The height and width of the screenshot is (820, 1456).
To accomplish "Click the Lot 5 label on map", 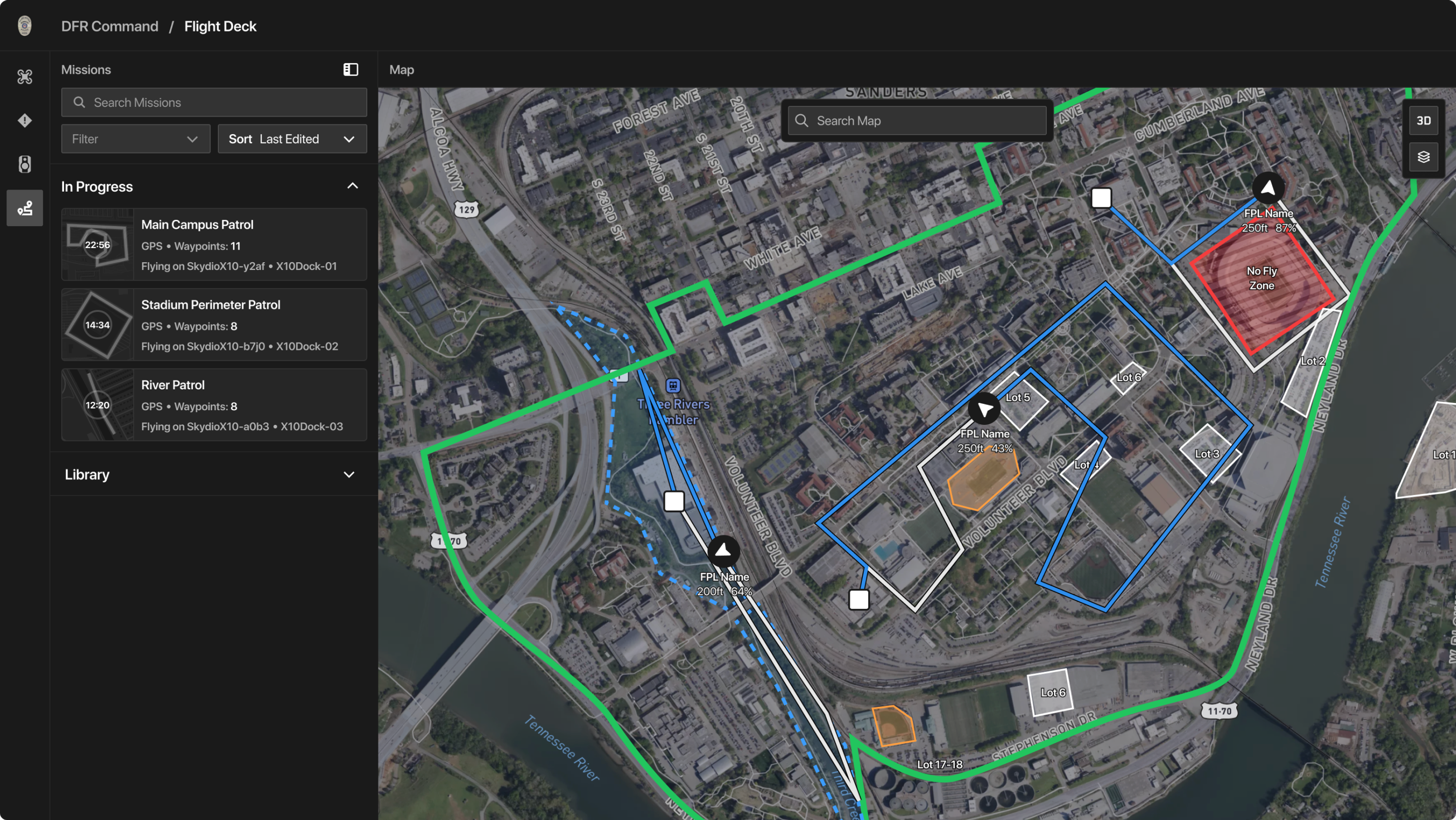I will tap(1017, 398).
